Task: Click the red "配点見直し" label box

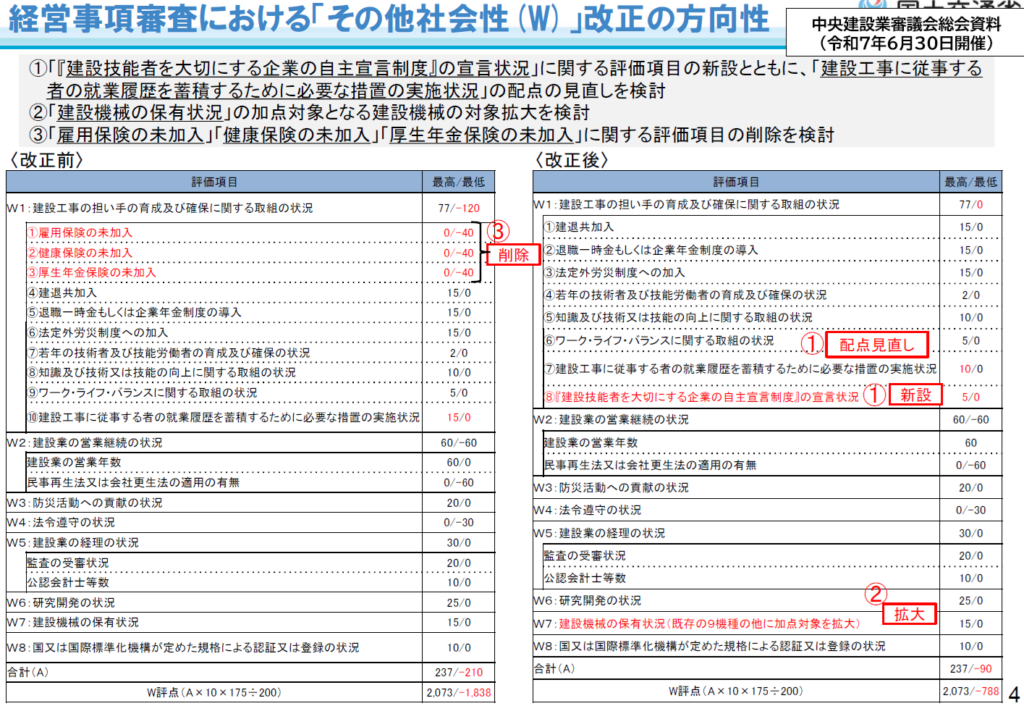Action: (878, 344)
